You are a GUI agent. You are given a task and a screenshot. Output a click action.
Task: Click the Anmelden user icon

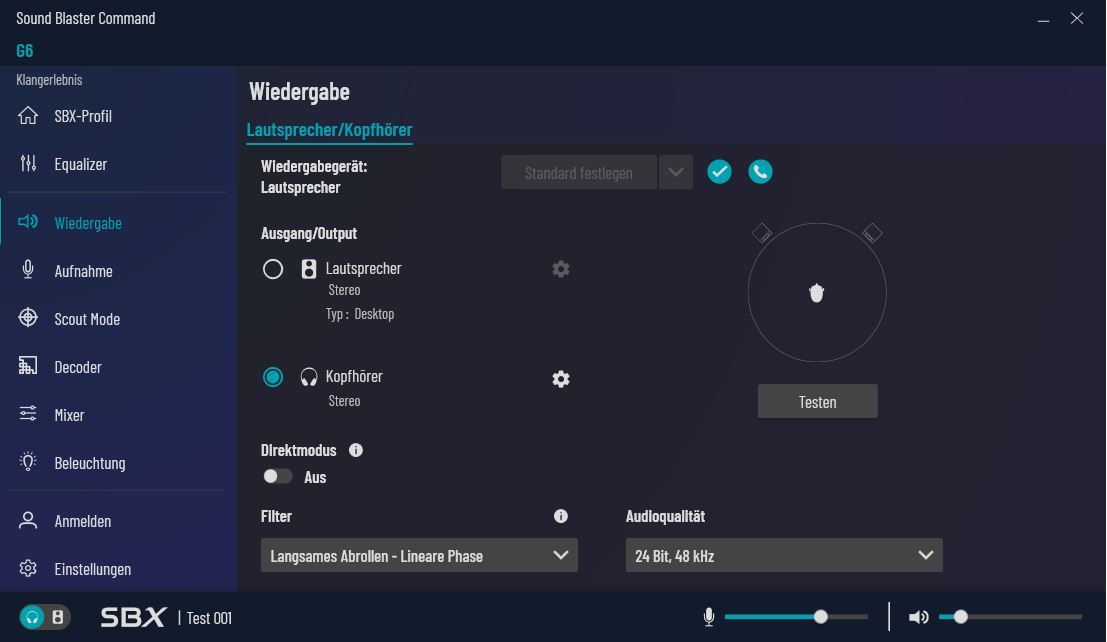[28, 521]
